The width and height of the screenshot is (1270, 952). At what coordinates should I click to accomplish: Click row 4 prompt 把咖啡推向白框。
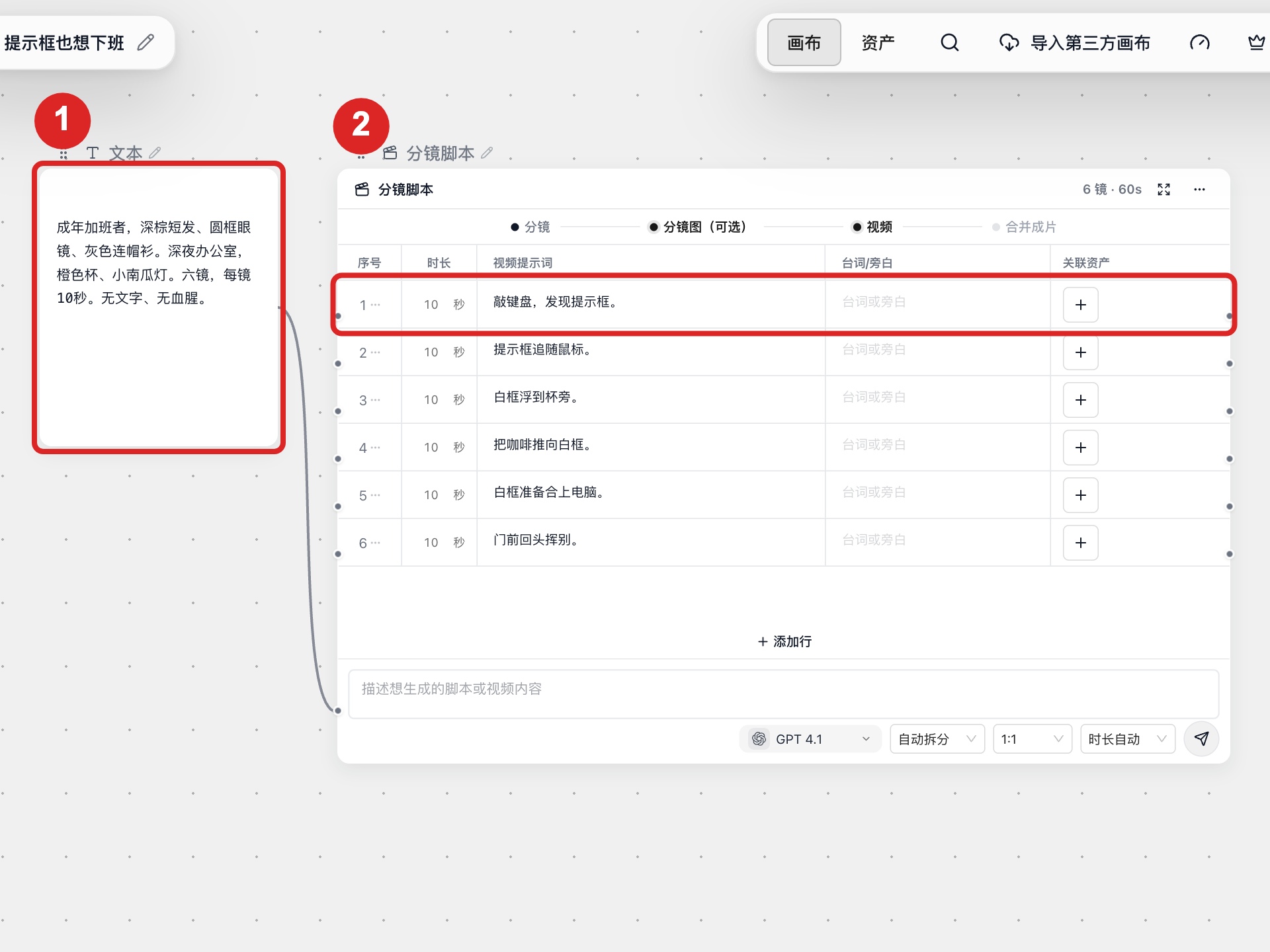pyautogui.click(x=542, y=445)
